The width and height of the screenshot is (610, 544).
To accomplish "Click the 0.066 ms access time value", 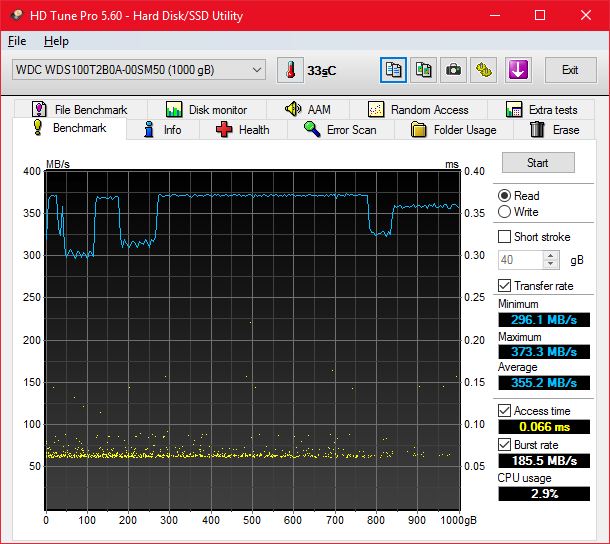I will 544,427.
